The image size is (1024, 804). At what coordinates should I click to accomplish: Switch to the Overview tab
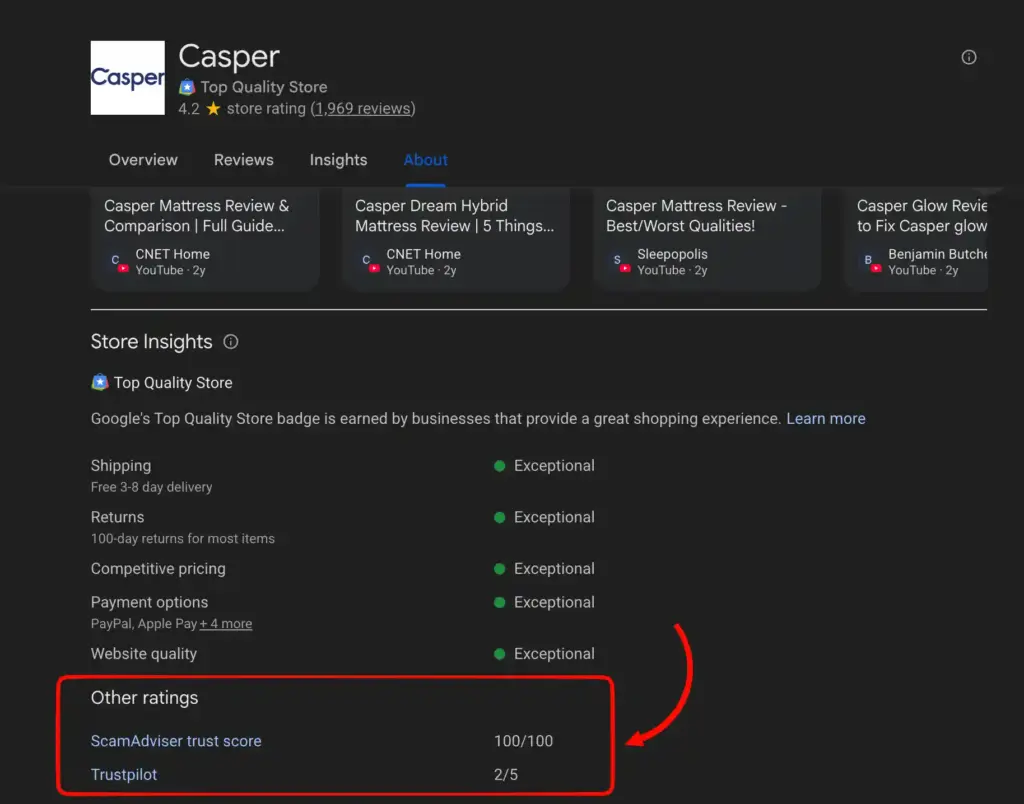click(x=143, y=160)
